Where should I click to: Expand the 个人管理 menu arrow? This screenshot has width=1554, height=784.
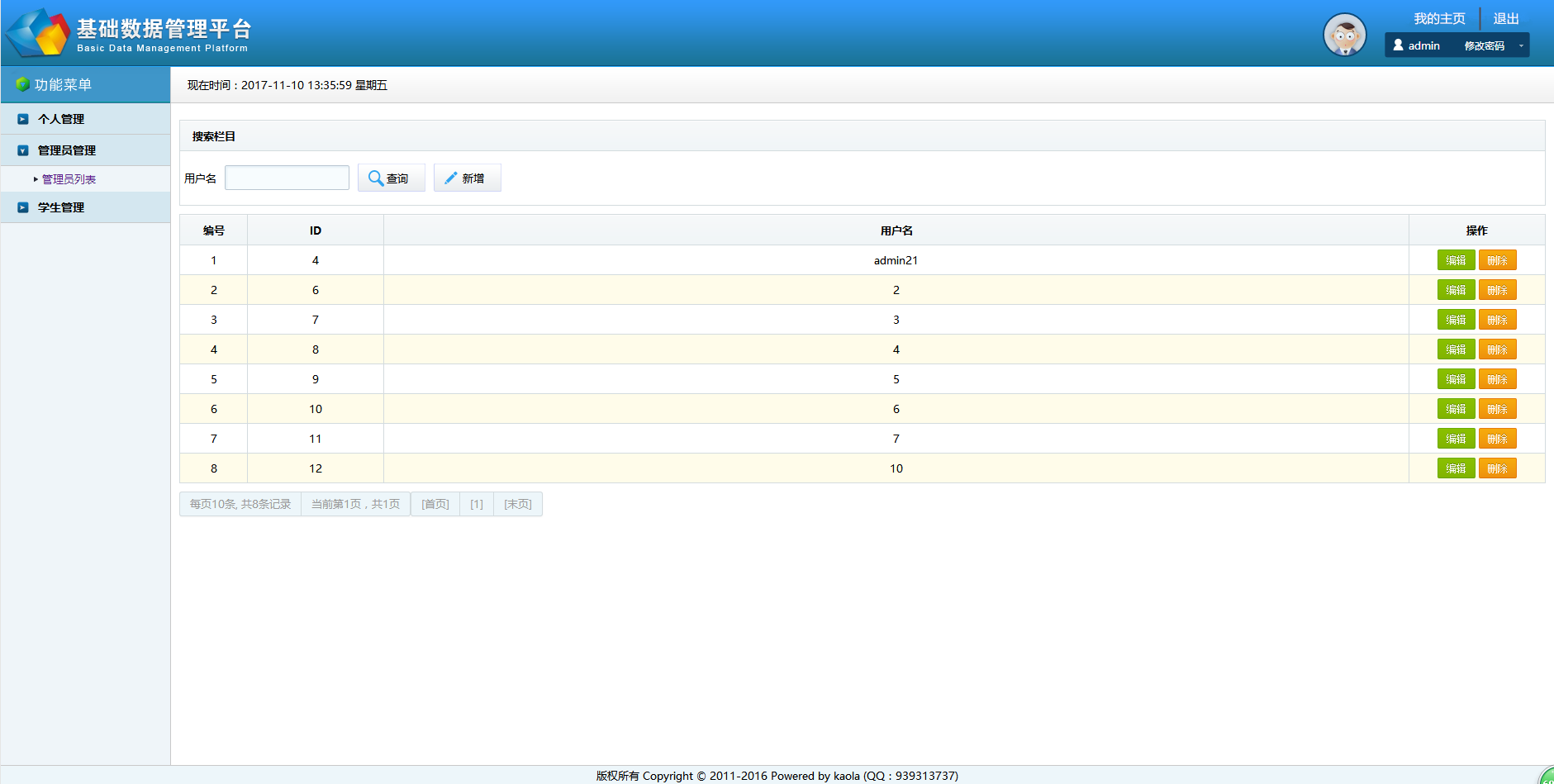[23, 119]
